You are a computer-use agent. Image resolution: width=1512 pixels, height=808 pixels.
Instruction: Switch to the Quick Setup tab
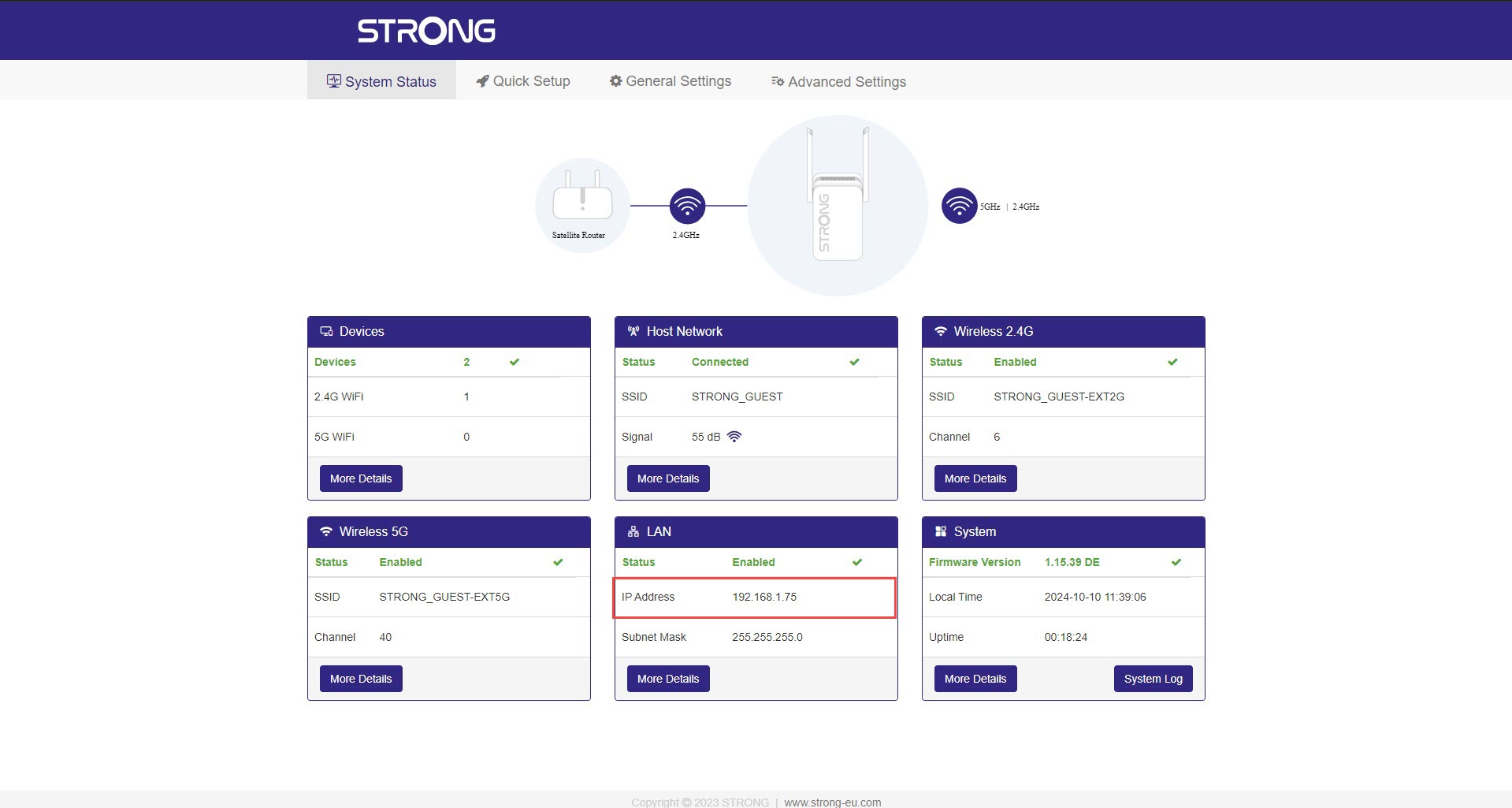(x=523, y=81)
